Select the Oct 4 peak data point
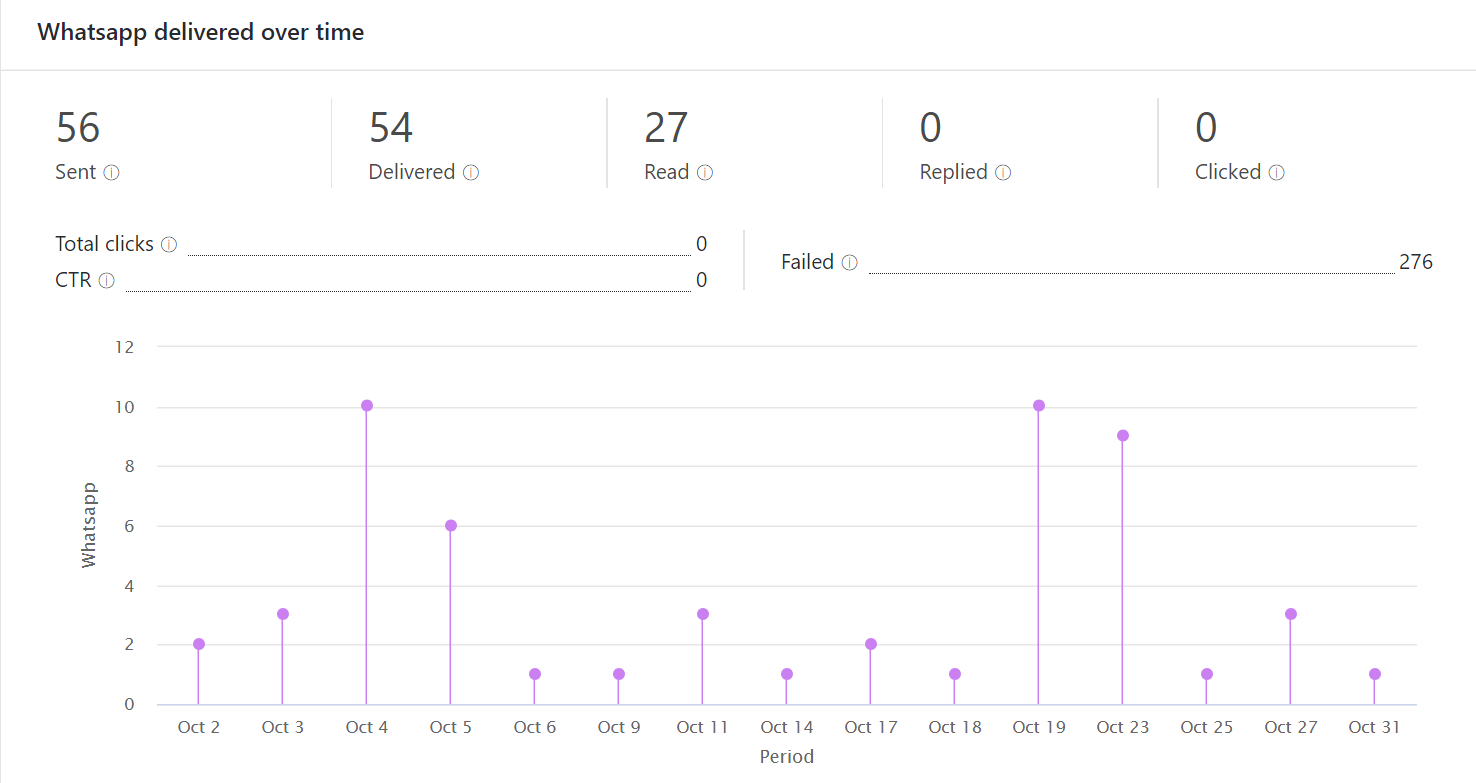Image resolution: width=1476 pixels, height=783 pixels. click(367, 405)
